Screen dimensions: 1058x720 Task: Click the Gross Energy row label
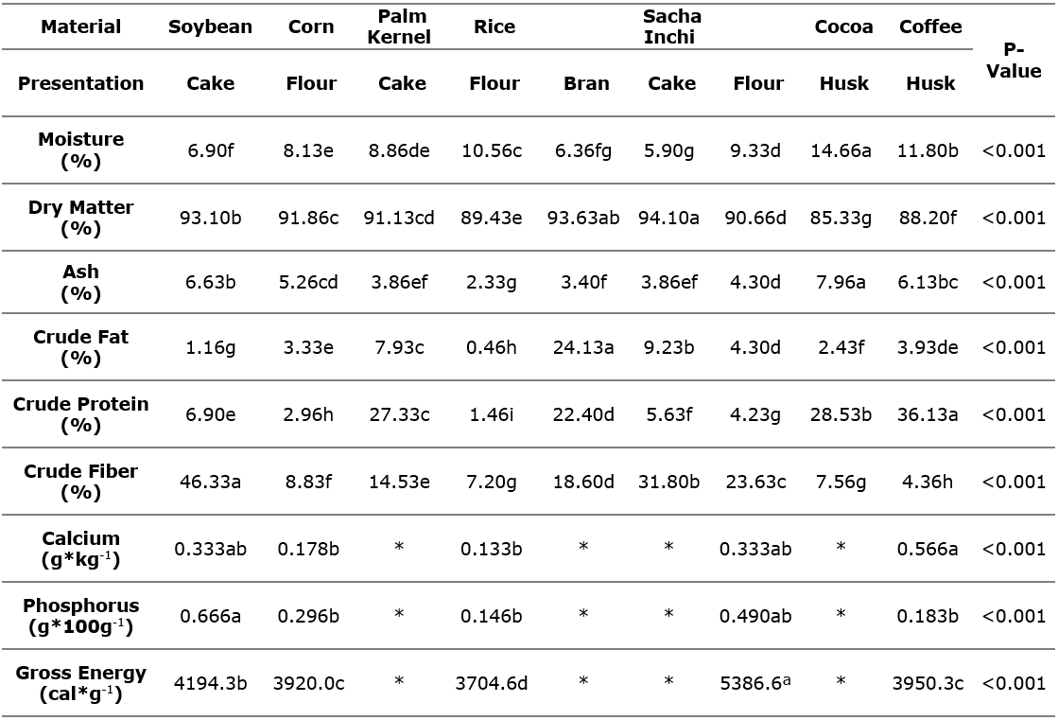pos(81,683)
